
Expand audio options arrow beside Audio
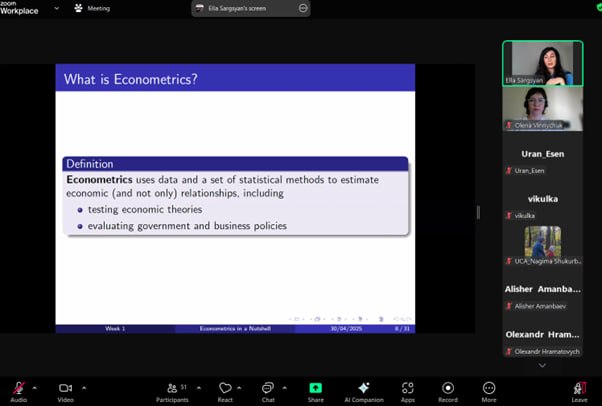pos(35,388)
